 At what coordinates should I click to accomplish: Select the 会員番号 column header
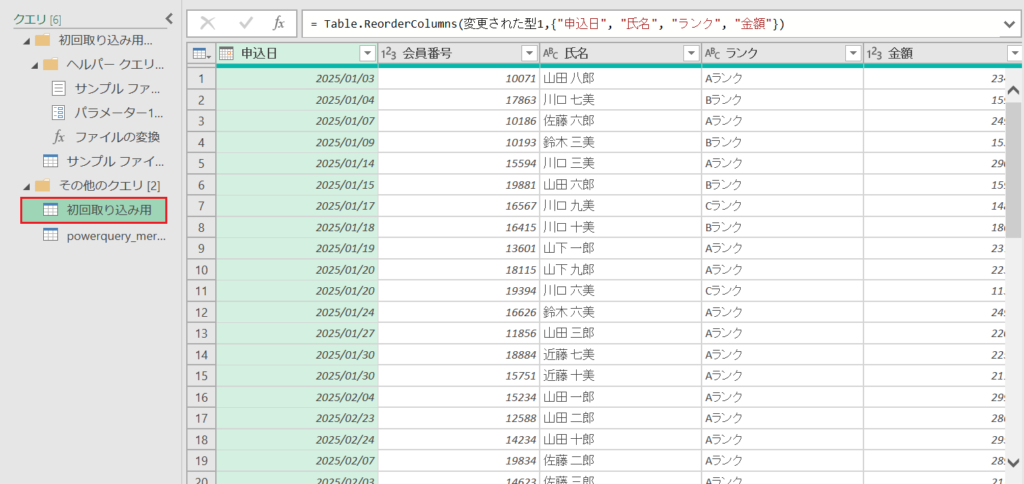(x=458, y=54)
